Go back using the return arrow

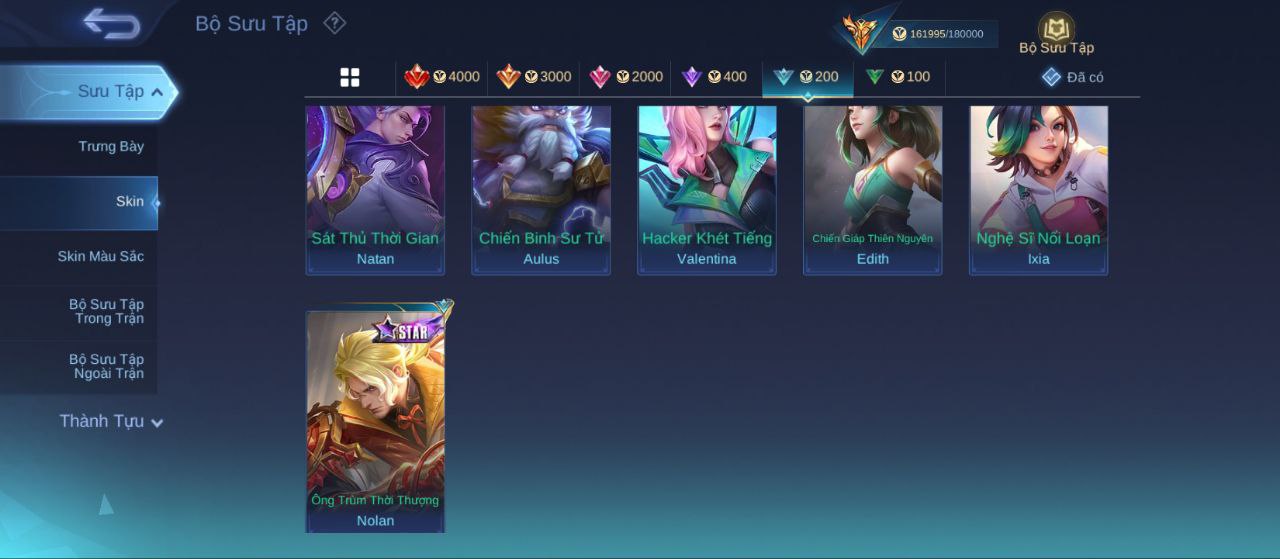[x=111, y=22]
